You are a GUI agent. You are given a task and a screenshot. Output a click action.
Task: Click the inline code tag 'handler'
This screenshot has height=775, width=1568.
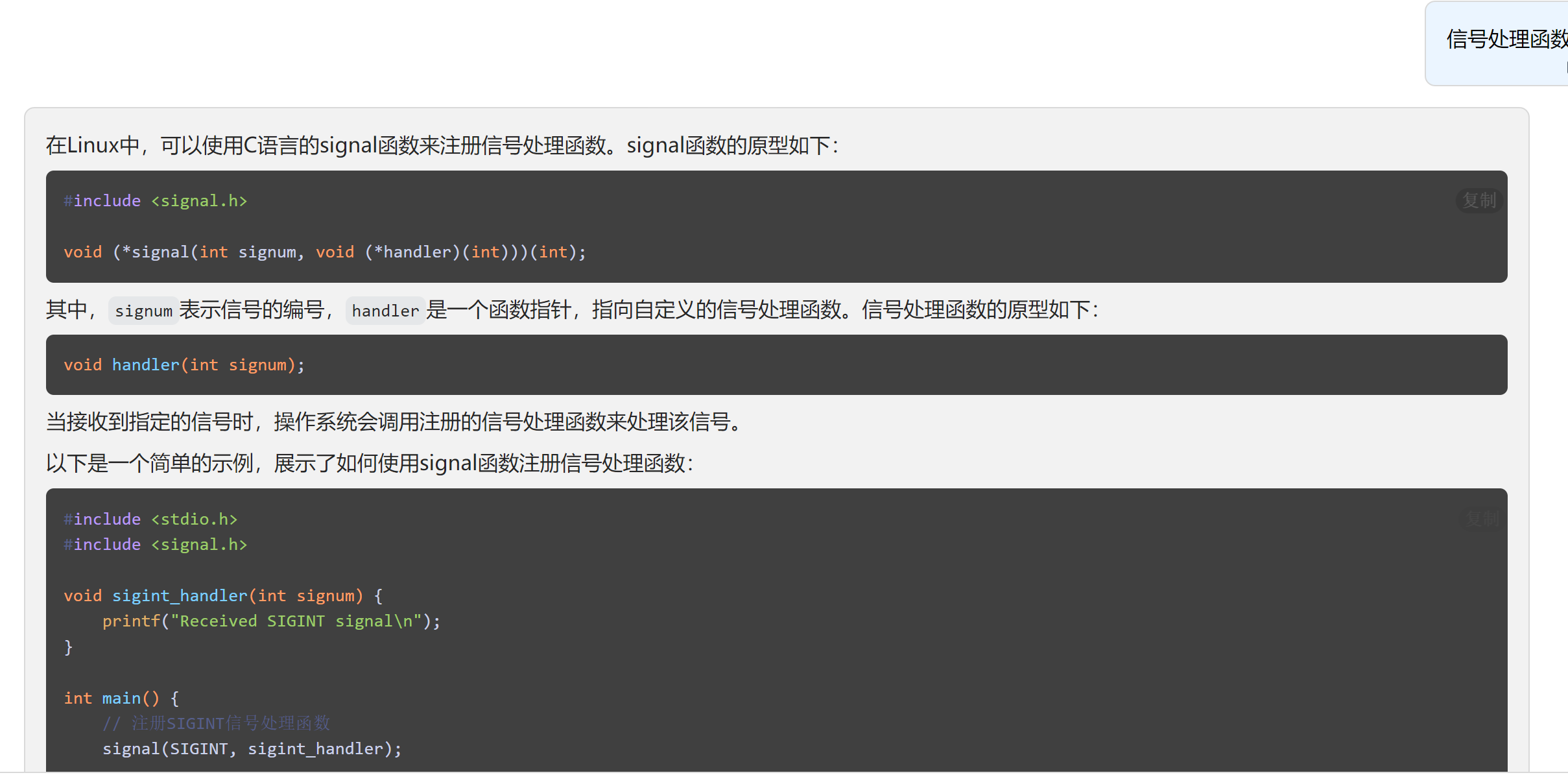385,311
